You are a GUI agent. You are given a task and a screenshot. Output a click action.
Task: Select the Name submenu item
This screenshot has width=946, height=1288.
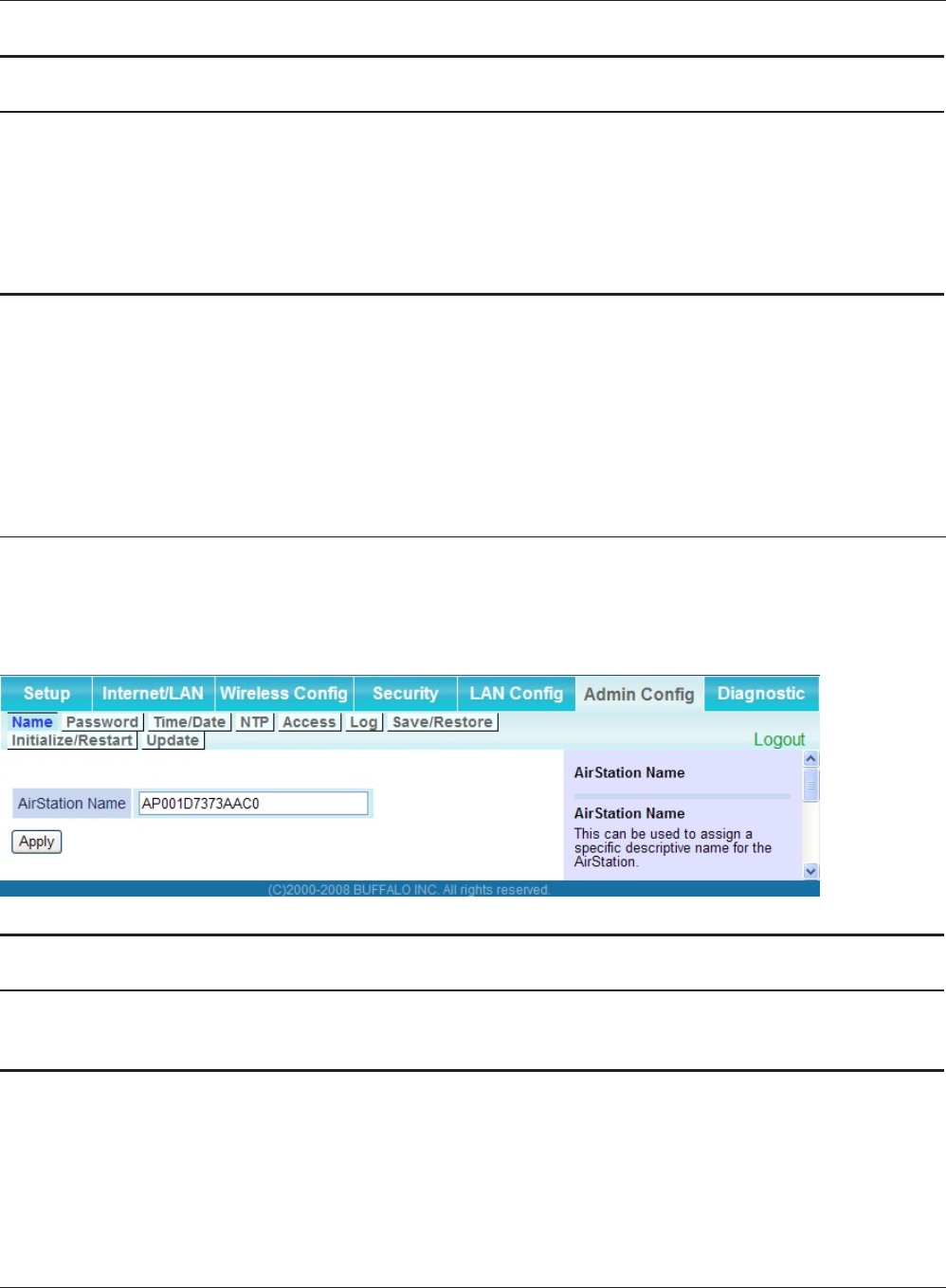(x=32, y=722)
